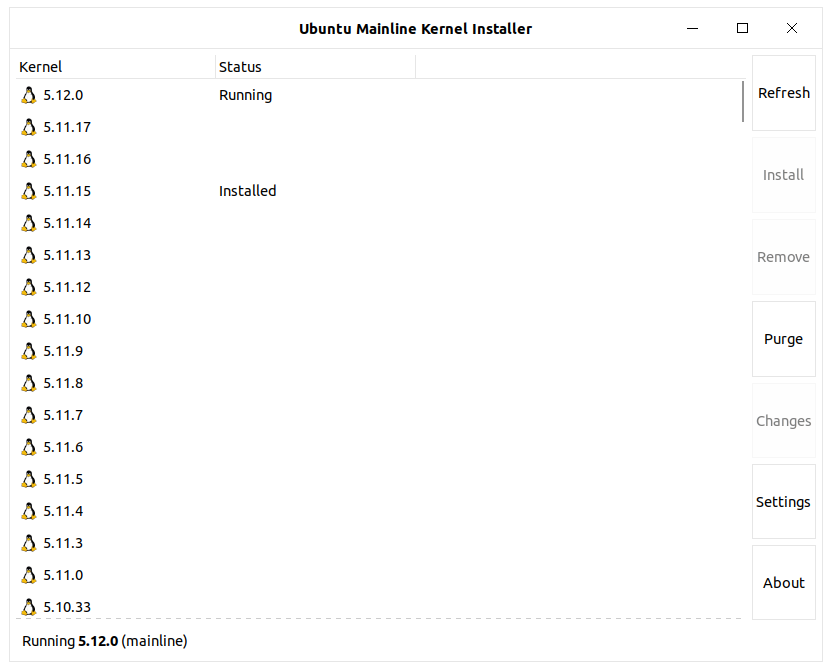Select kernel version 5.11.9 text
Screen dimensions: 832x671
point(63,351)
